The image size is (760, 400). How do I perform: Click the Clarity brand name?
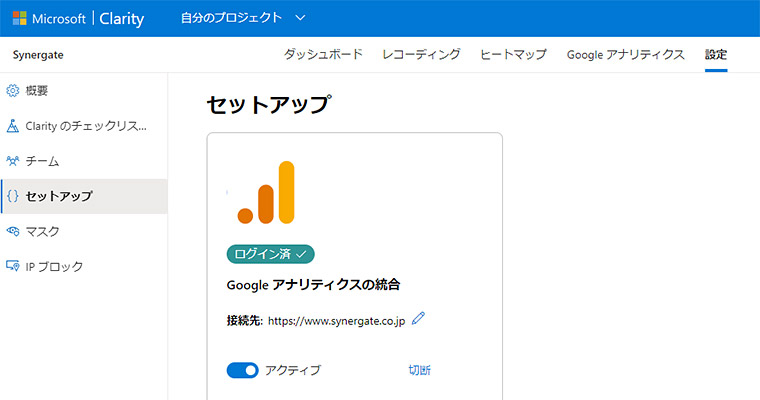pos(122,19)
